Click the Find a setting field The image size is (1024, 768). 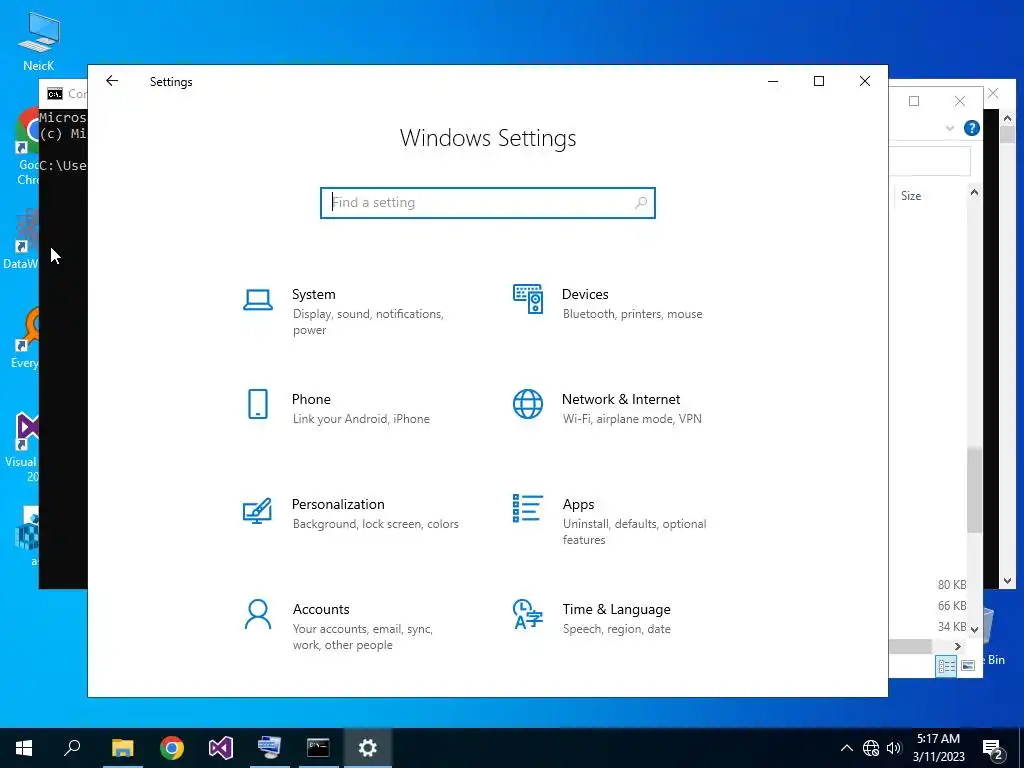(488, 202)
